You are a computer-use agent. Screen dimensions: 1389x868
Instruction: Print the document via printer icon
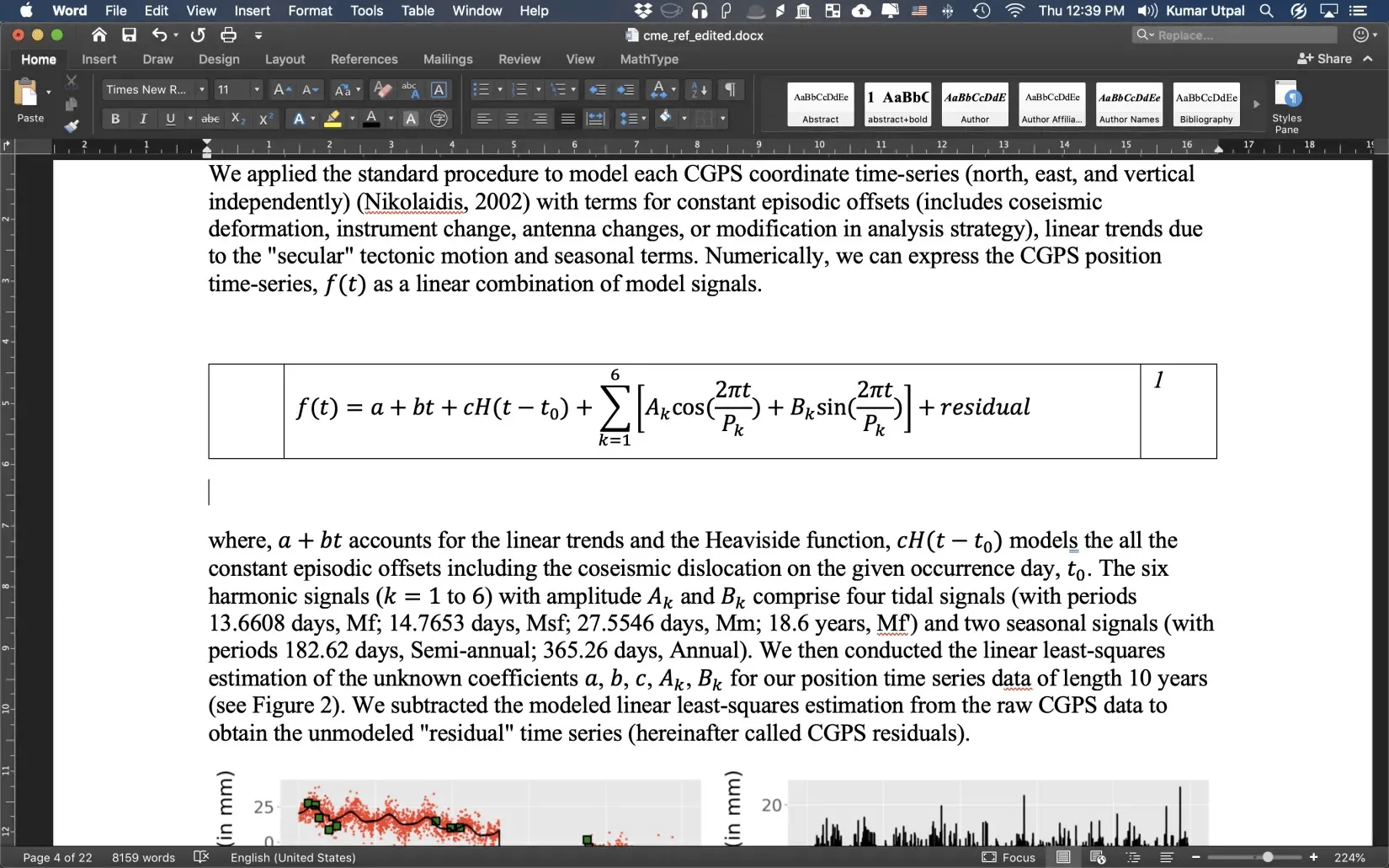(x=228, y=35)
